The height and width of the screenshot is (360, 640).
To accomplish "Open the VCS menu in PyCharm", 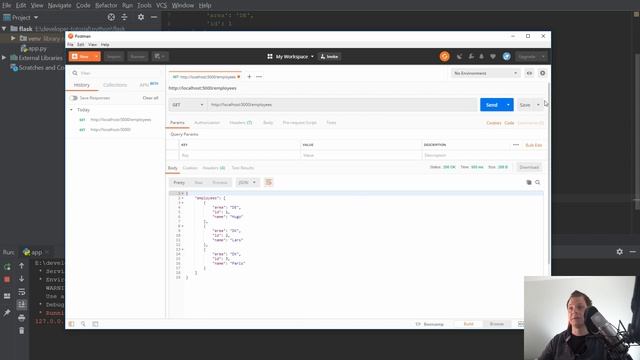I will pyautogui.click(x=162, y=5).
